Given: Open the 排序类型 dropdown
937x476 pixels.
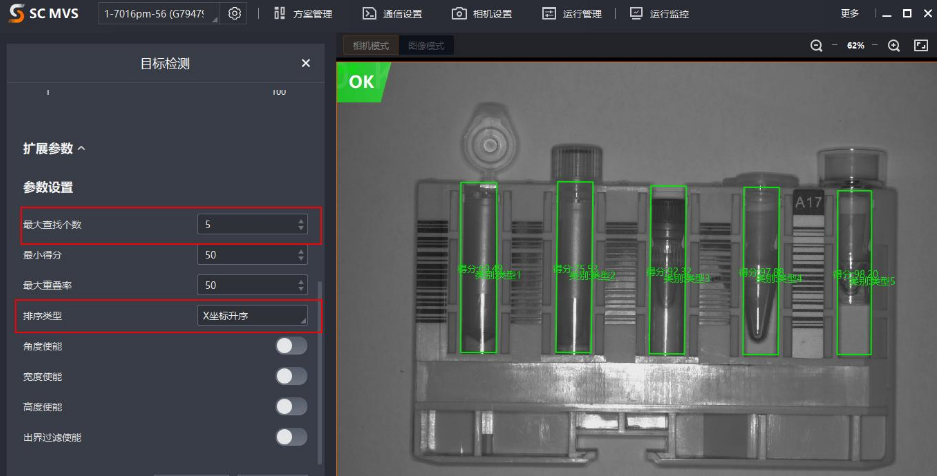Looking at the screenshot, I should click(252, 316).
